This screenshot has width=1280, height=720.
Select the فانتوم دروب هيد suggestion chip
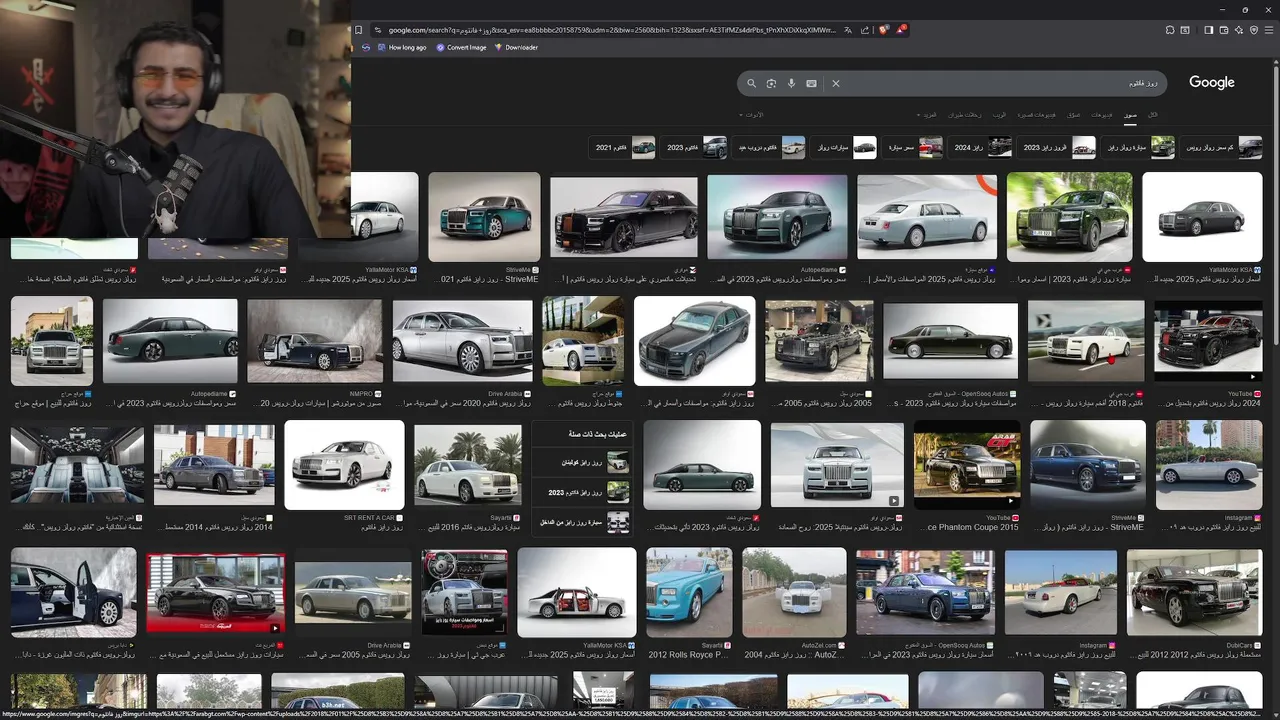tap(768, 148)
